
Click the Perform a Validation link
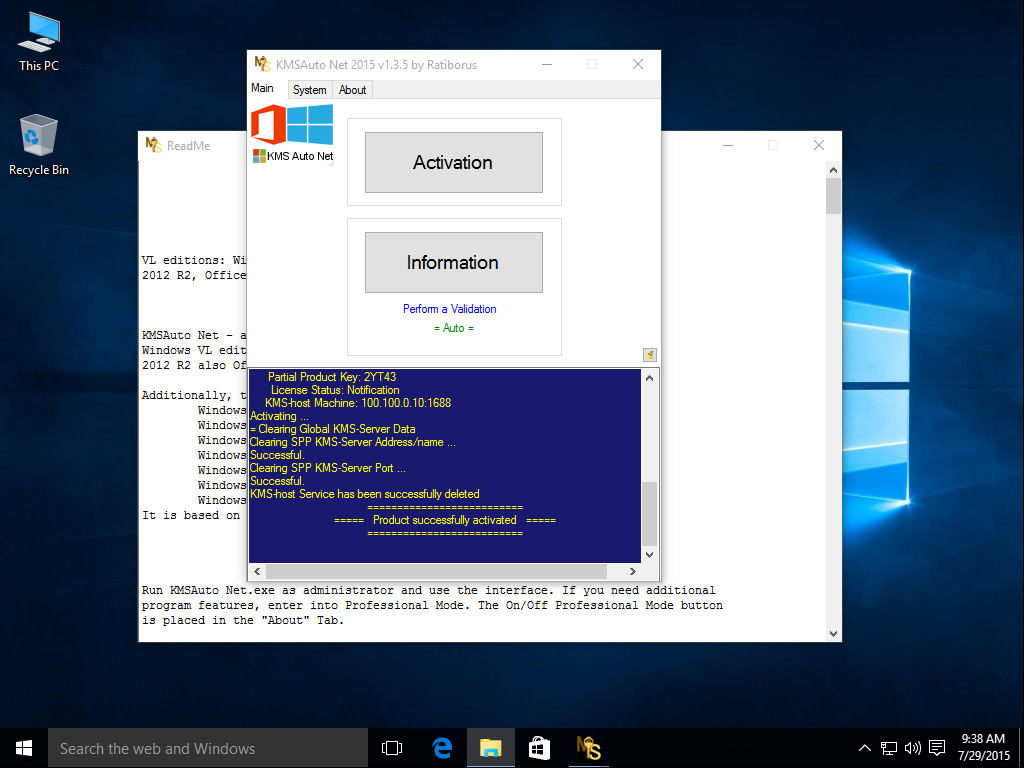pos(449,309)
